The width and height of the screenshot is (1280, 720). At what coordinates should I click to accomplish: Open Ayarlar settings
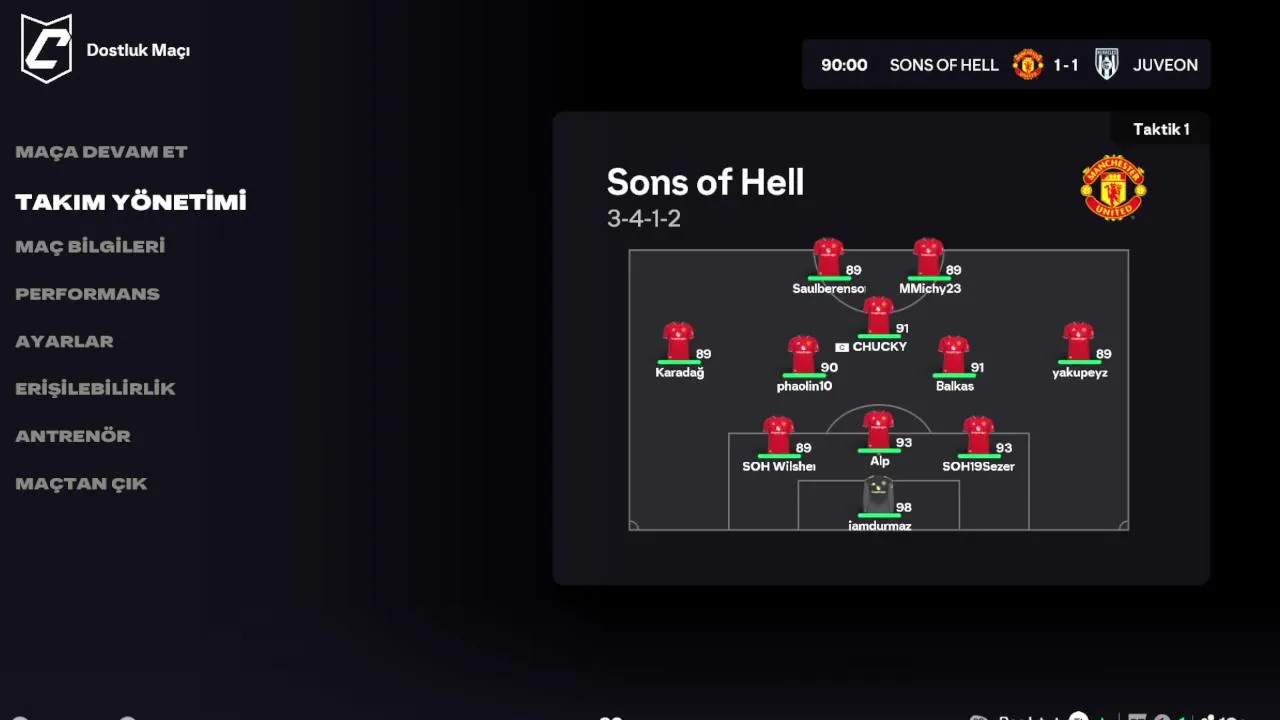tap(64, 341)
